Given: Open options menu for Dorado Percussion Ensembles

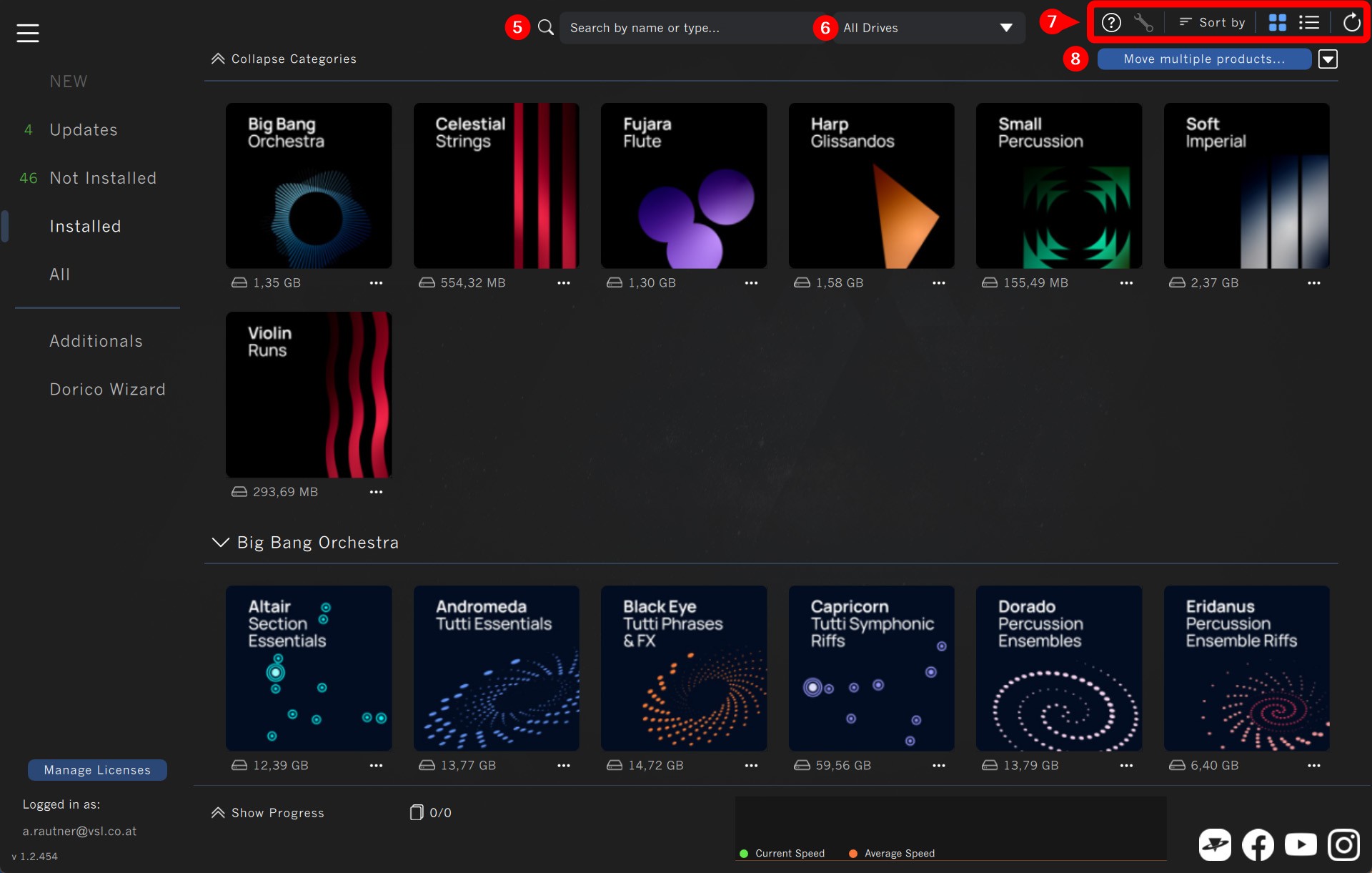Looking at the screenshot, I should (x=1127, y=766).
